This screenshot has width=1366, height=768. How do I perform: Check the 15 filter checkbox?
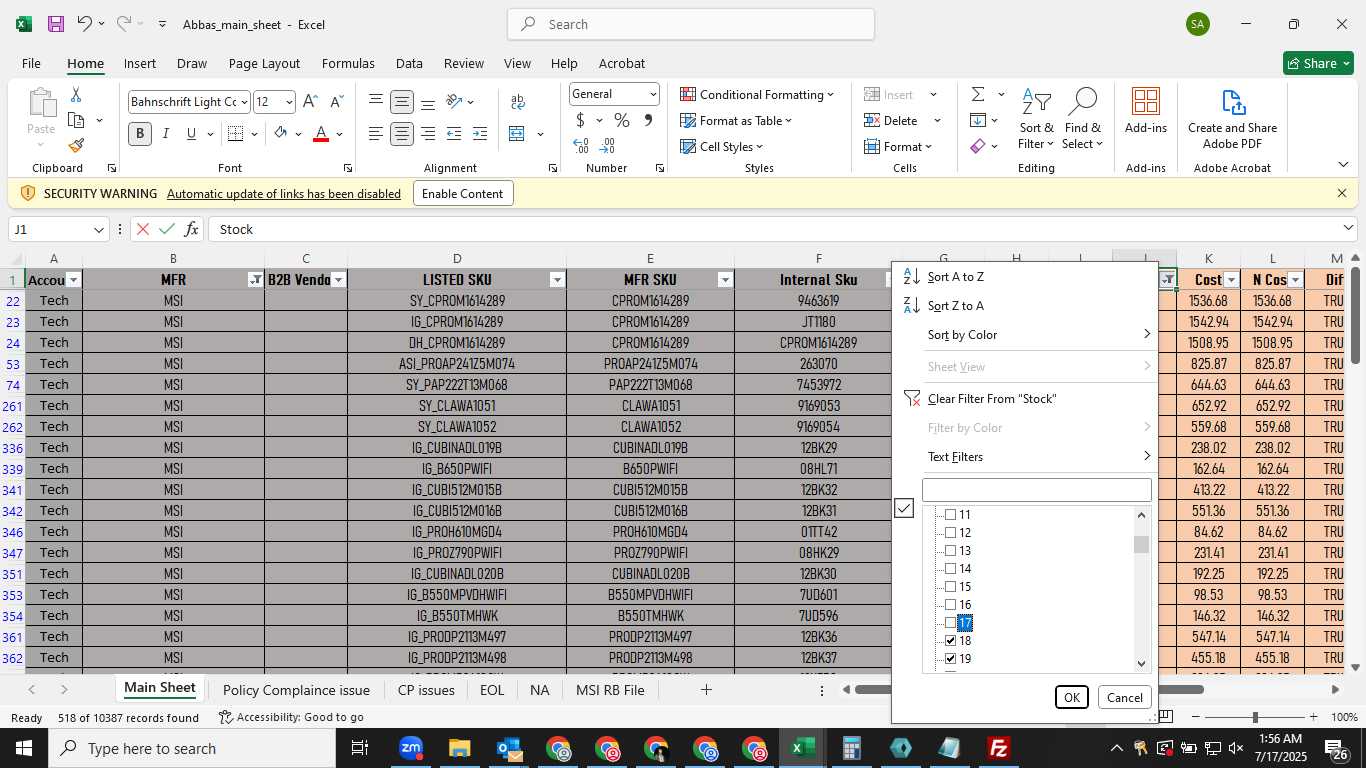click(951, 587)
